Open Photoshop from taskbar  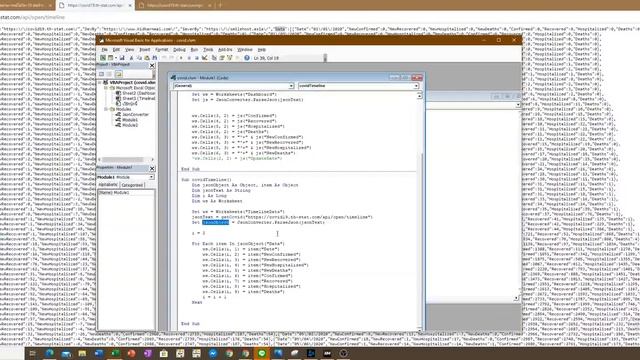pyautogui.click(x=311, y=353)
